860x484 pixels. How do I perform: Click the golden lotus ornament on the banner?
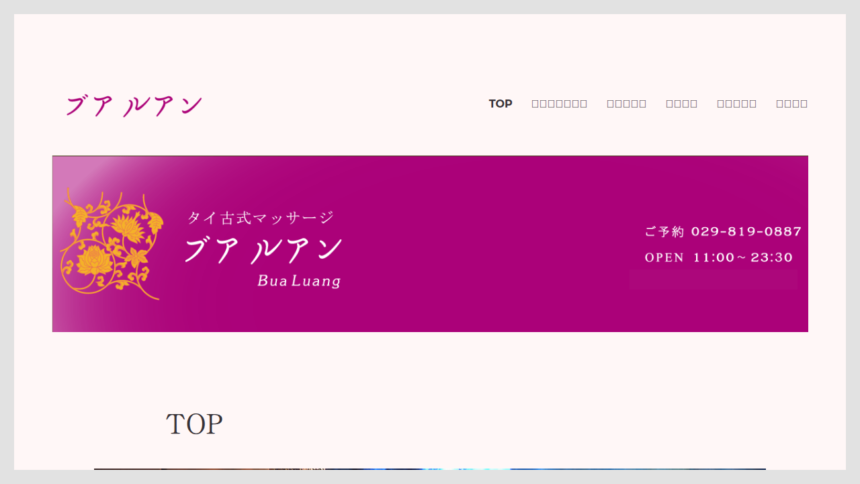click(x=111, y=244)
